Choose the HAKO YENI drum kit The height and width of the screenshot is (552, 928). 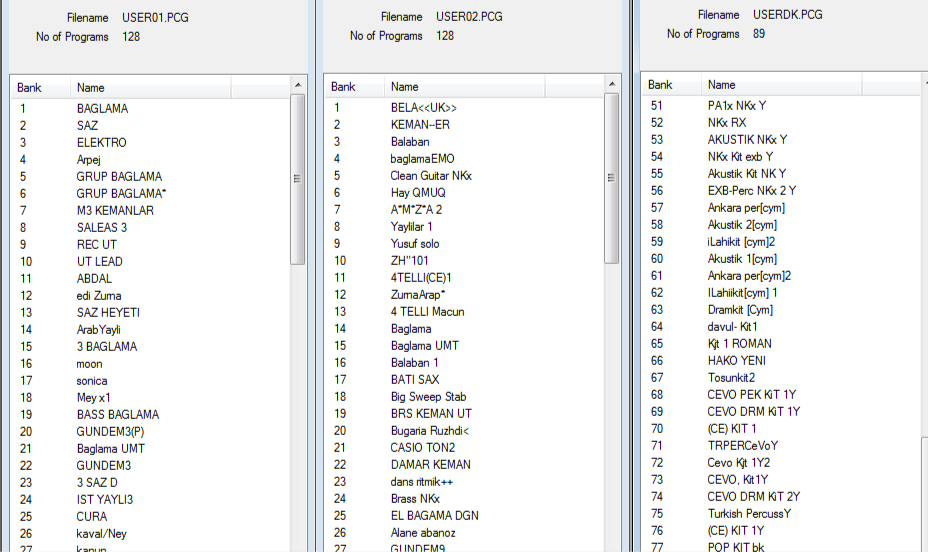click(x=736, y=361)
